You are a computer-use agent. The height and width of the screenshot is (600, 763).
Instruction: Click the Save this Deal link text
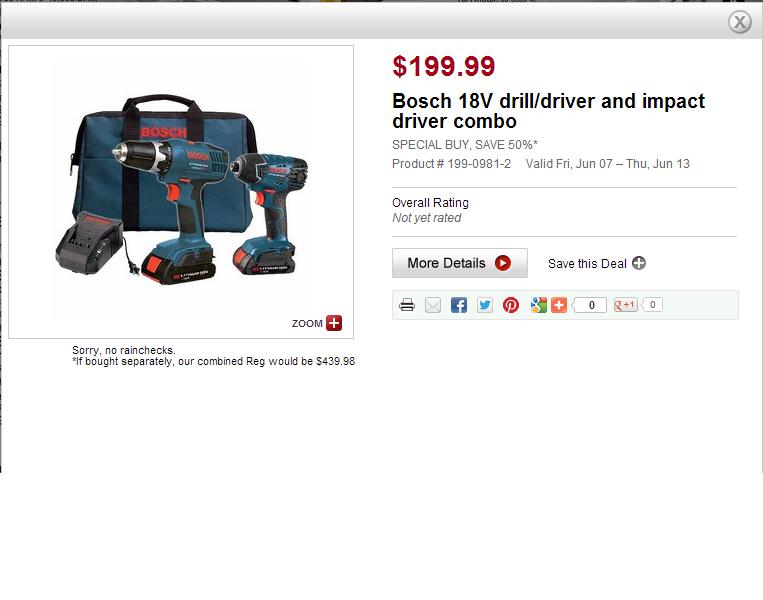(587, 263)
